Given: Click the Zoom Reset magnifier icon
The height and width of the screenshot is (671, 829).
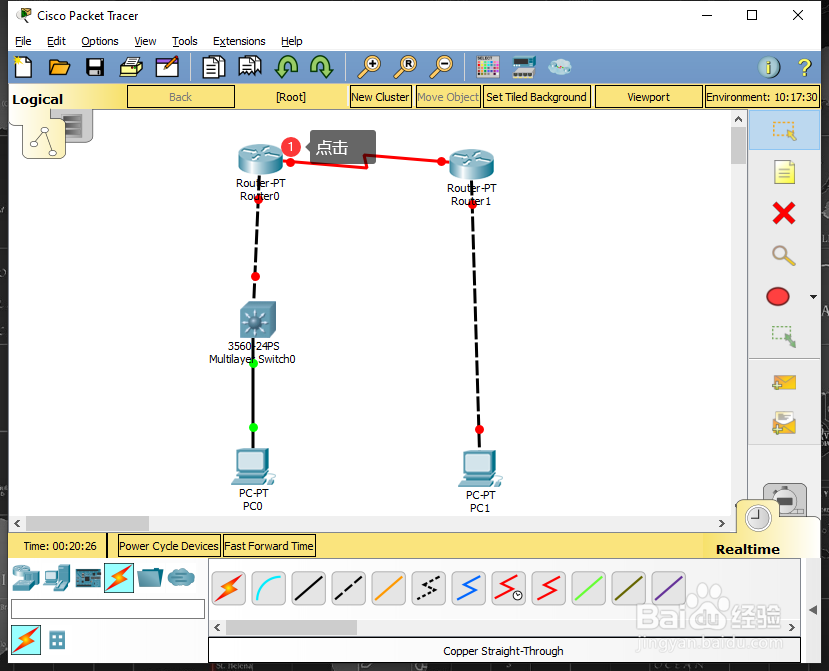Looking at the screenshot, I should coord(406,67).
